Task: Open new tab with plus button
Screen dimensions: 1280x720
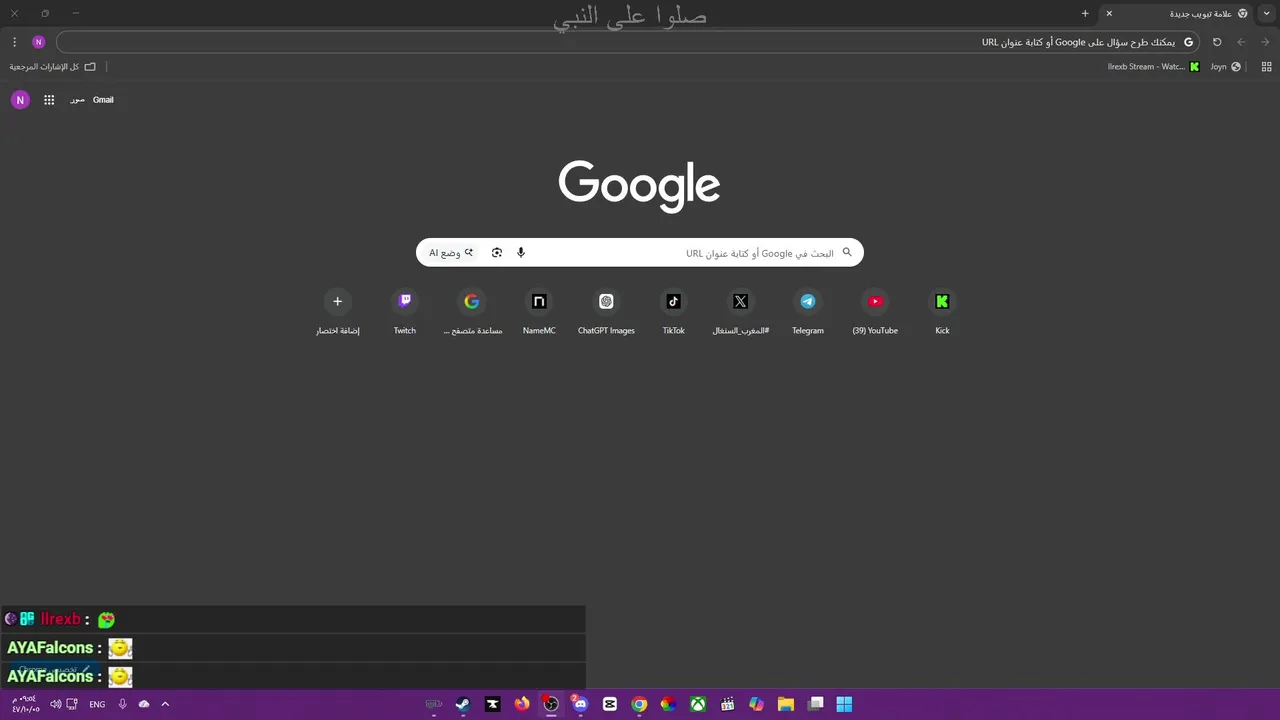Action: (x=1085, y=13)
